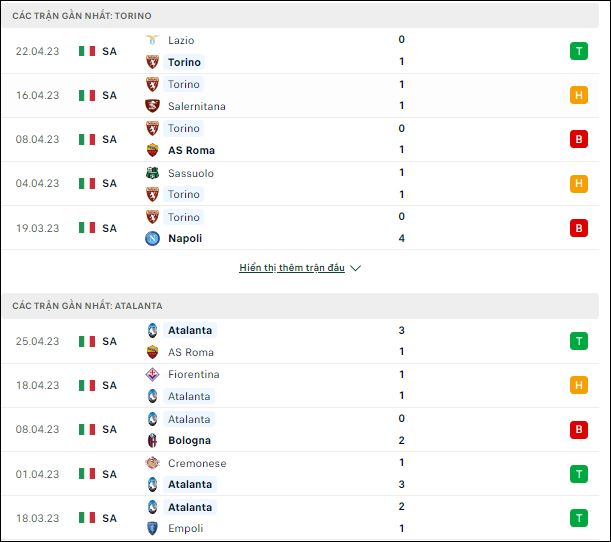Click the Lazio club crest icon
Viewport: 611px width, 542px height.
(152, 40)
